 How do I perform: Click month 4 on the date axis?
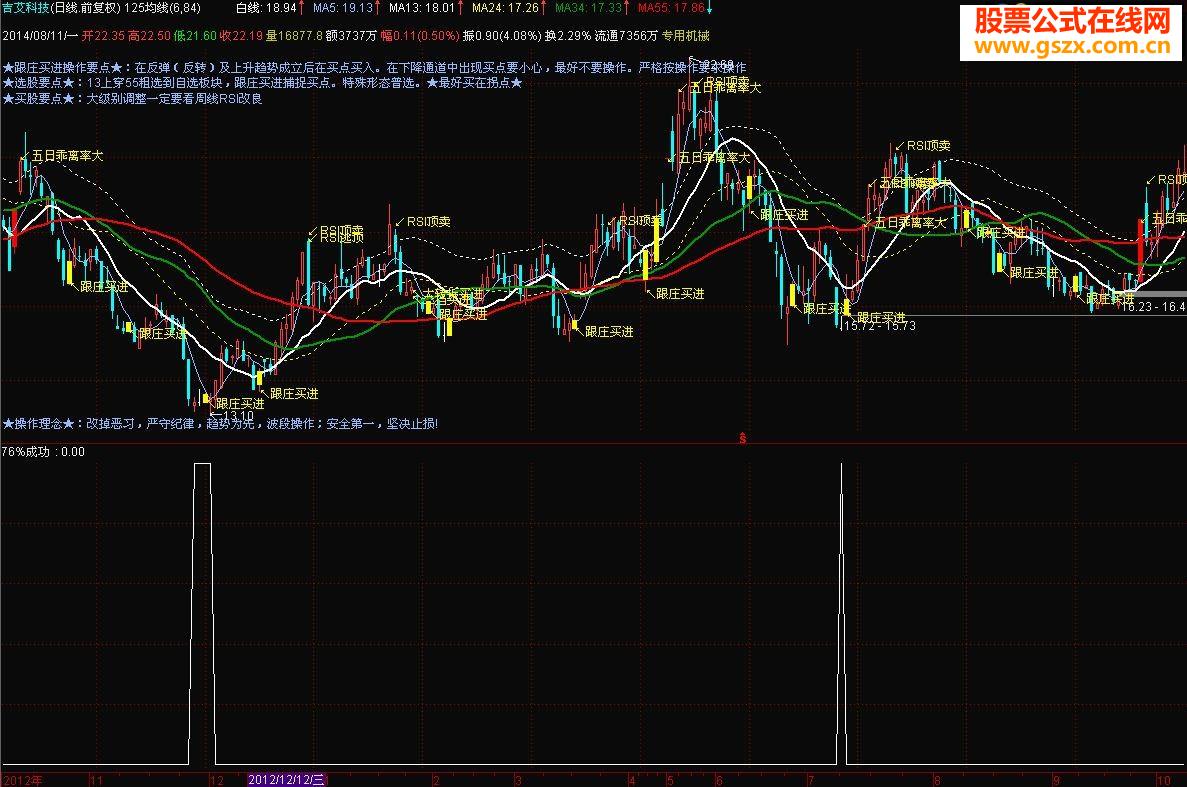pyautogui.click(x=631, y=780)
